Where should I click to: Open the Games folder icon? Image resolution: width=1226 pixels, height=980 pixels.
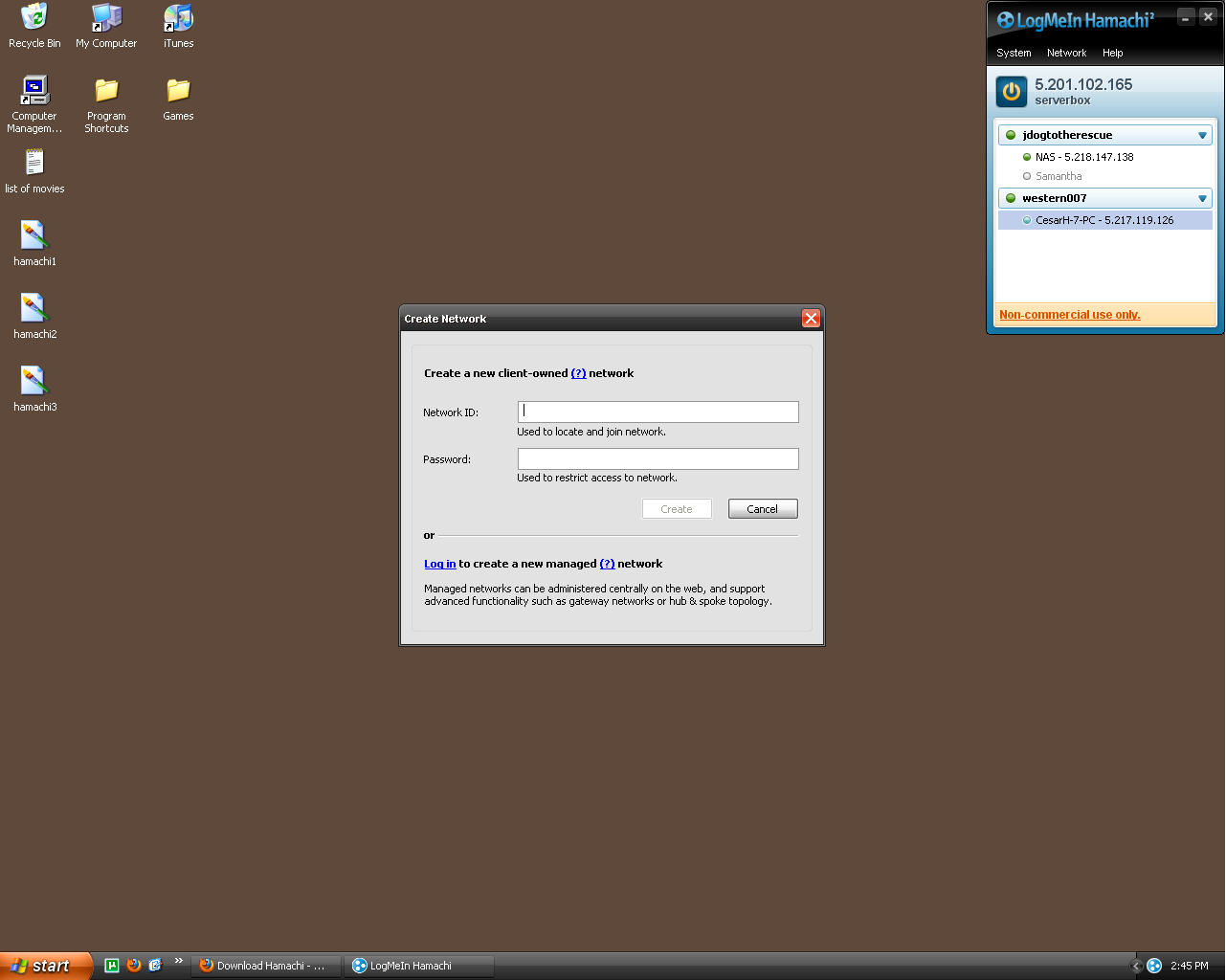tap(178, 91)
